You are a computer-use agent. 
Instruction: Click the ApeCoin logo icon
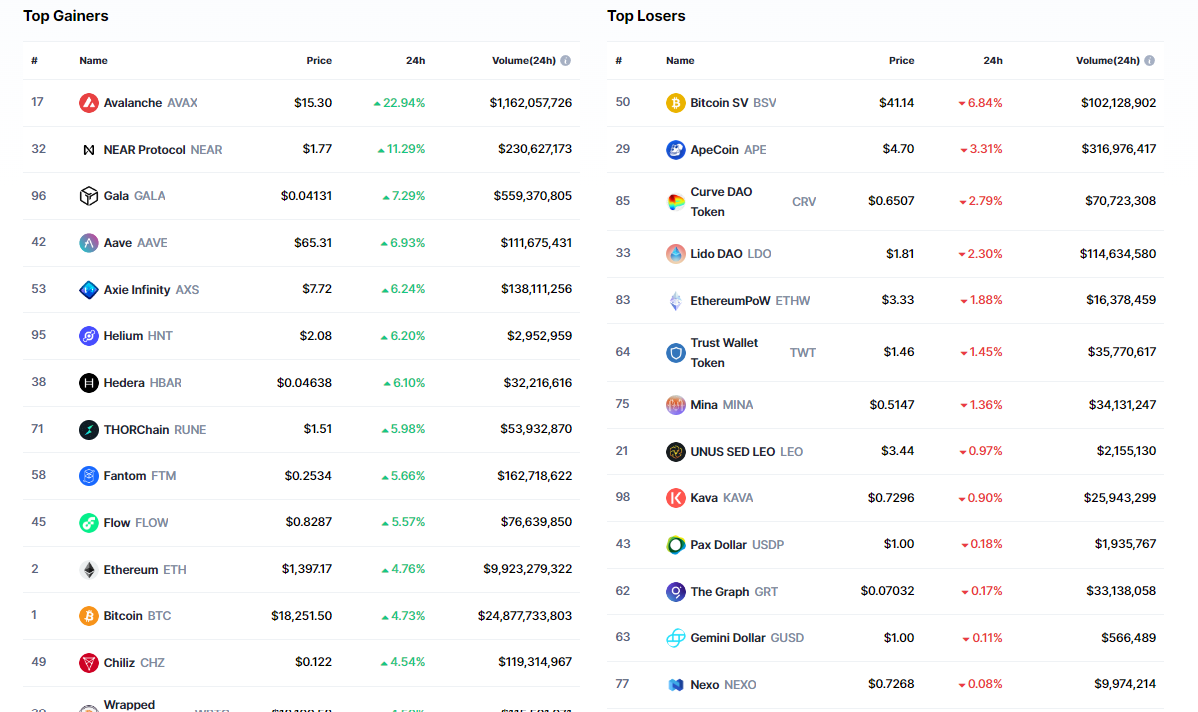click(x=676, y=150)
